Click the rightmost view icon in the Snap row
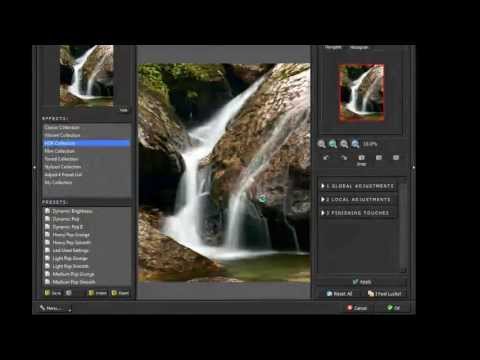The height and width of the screenshot is (360, 480). coord(396,157)
